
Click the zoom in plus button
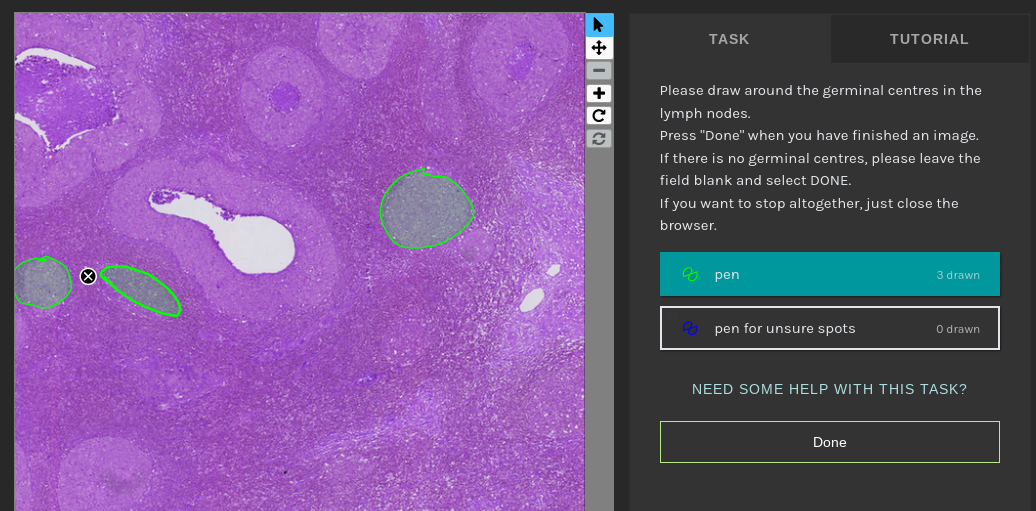point(599,93)
